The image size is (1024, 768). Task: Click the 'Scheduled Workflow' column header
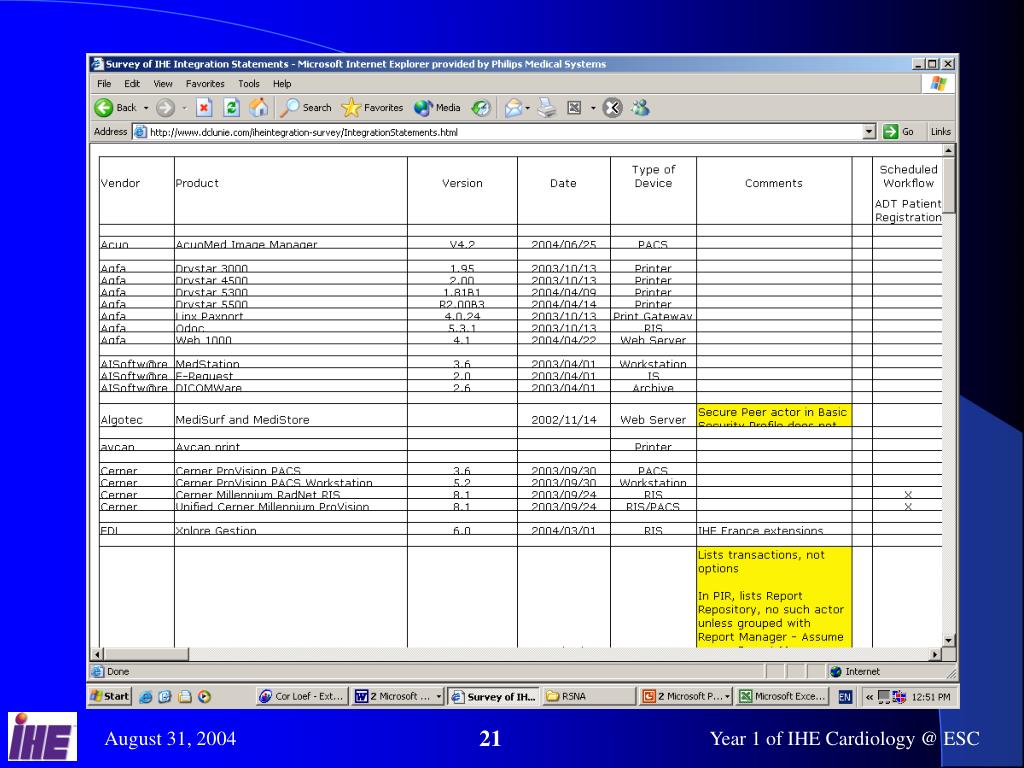coord(908,176)
